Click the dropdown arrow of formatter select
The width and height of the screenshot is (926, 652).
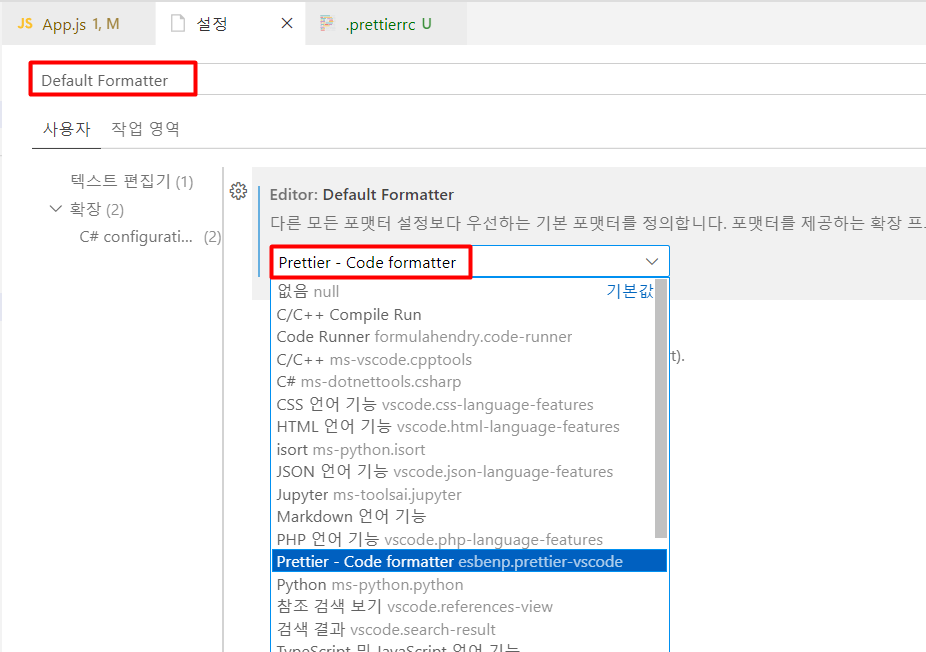click(652, 262)
